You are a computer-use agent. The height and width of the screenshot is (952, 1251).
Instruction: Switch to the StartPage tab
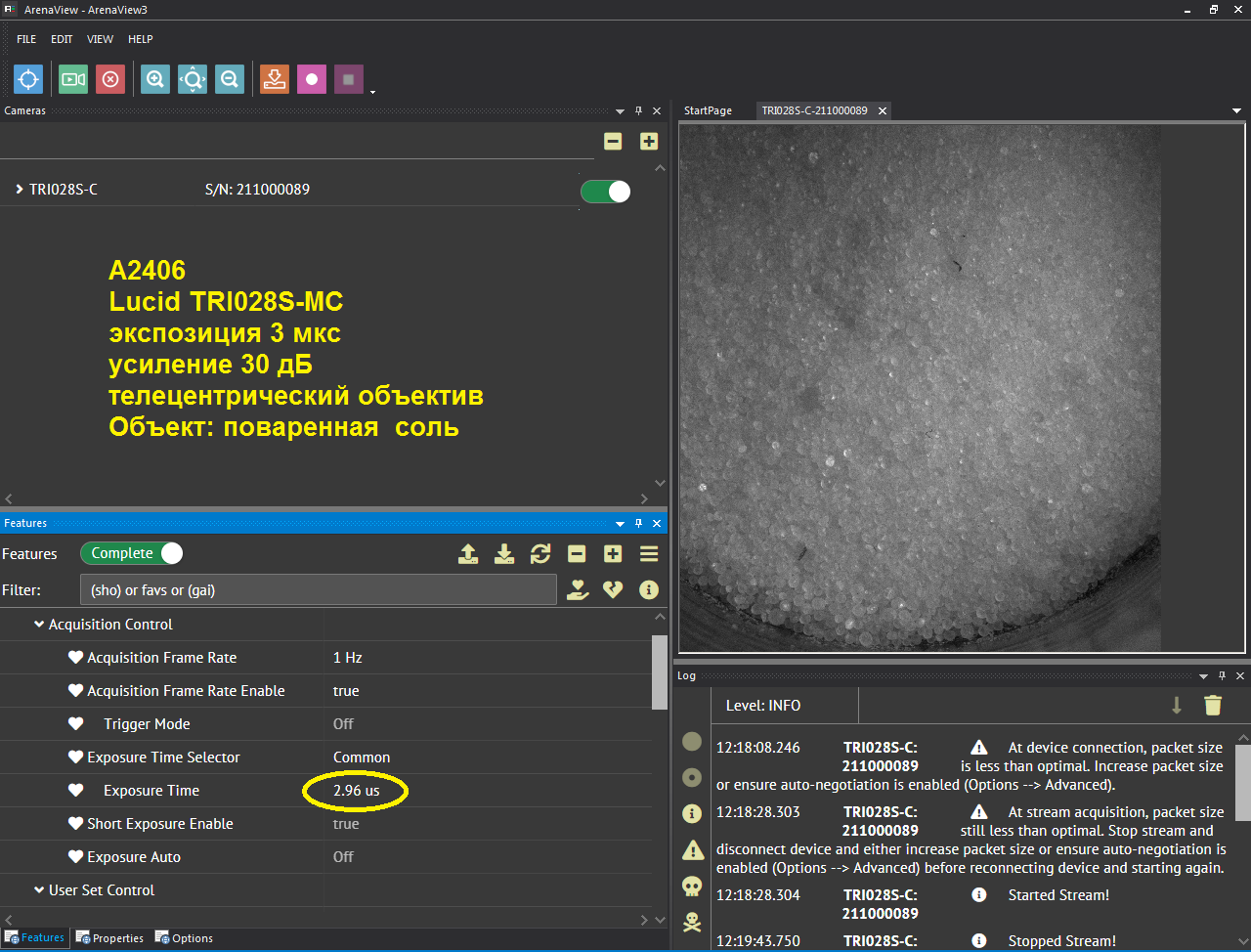click(708, 110)
